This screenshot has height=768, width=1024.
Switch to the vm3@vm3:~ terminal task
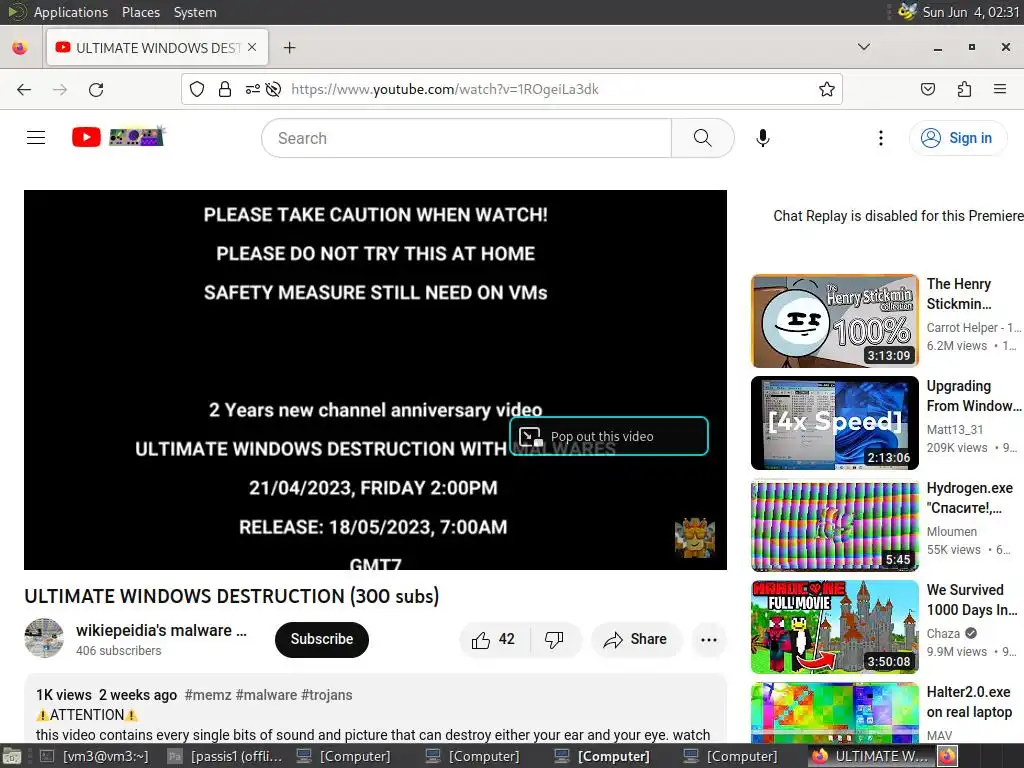click(95, 756)
